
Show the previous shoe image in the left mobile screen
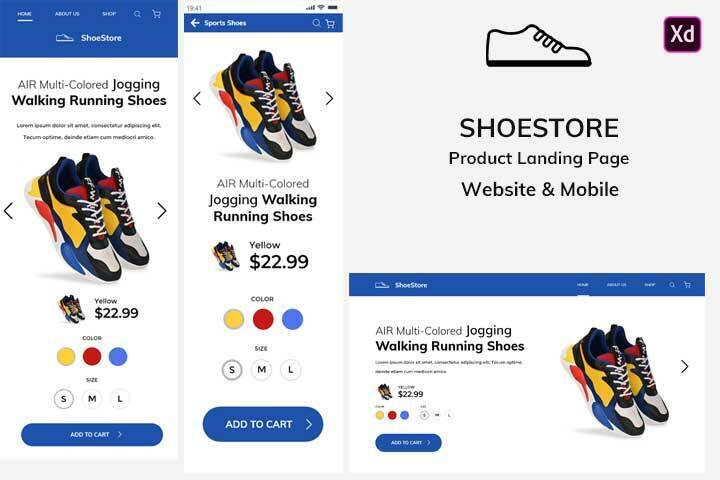tap(8, 210)
